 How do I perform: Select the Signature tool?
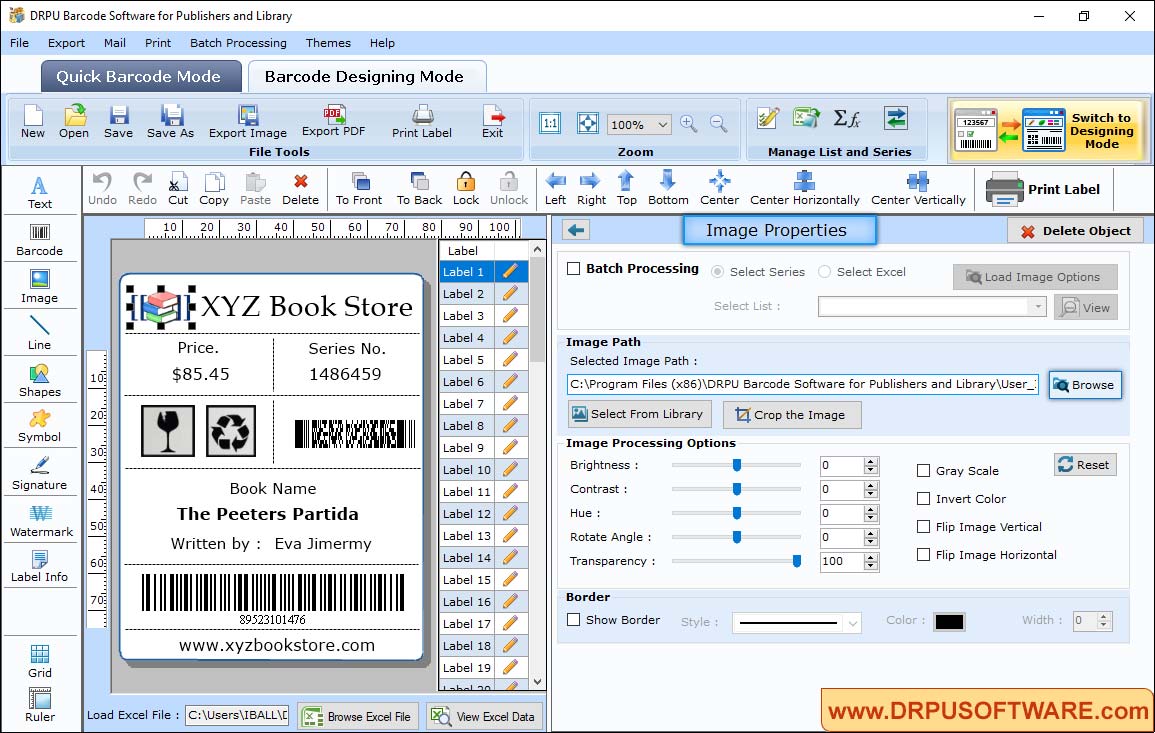(40, 474)
